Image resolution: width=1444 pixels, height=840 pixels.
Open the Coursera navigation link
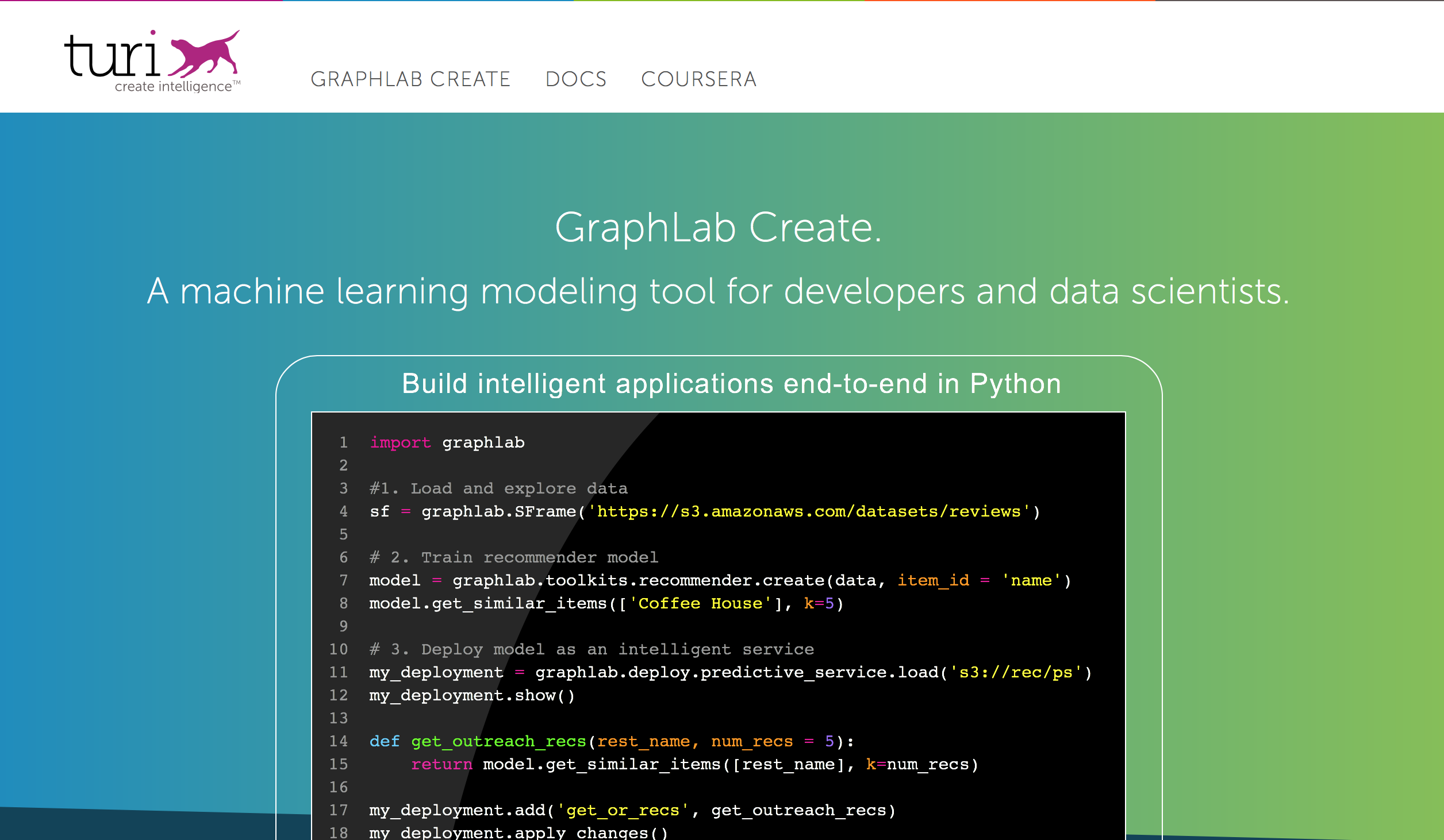coord(699,79)
